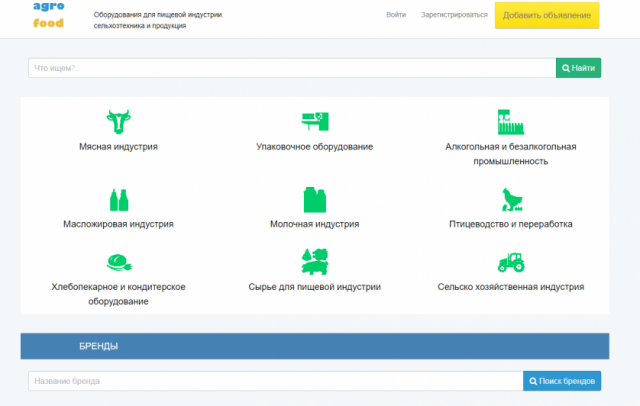
Task: Open Мясная индустрия category link
Action: (x=118, y=147)
